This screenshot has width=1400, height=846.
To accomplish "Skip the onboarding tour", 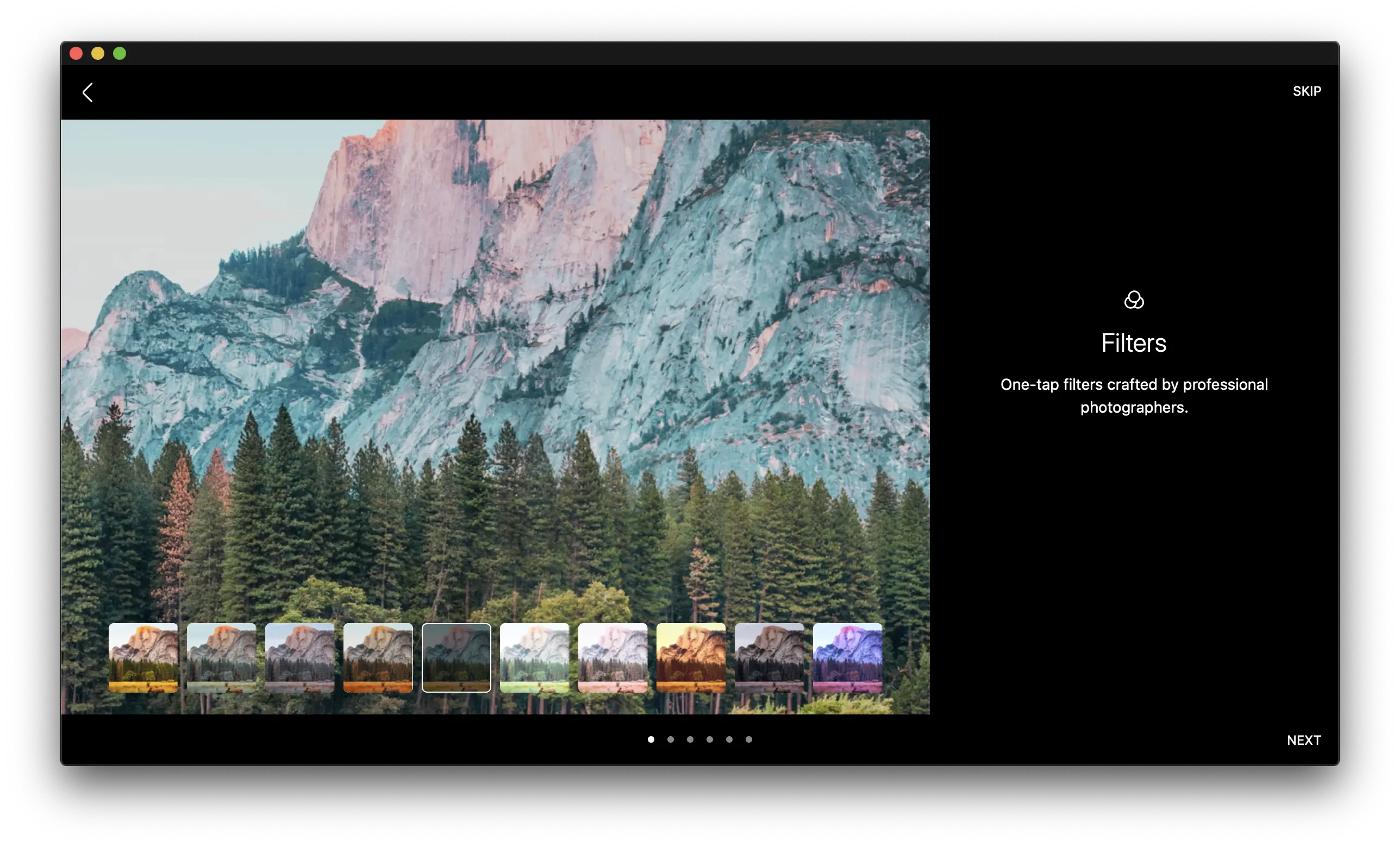I will pos(1307,91).
